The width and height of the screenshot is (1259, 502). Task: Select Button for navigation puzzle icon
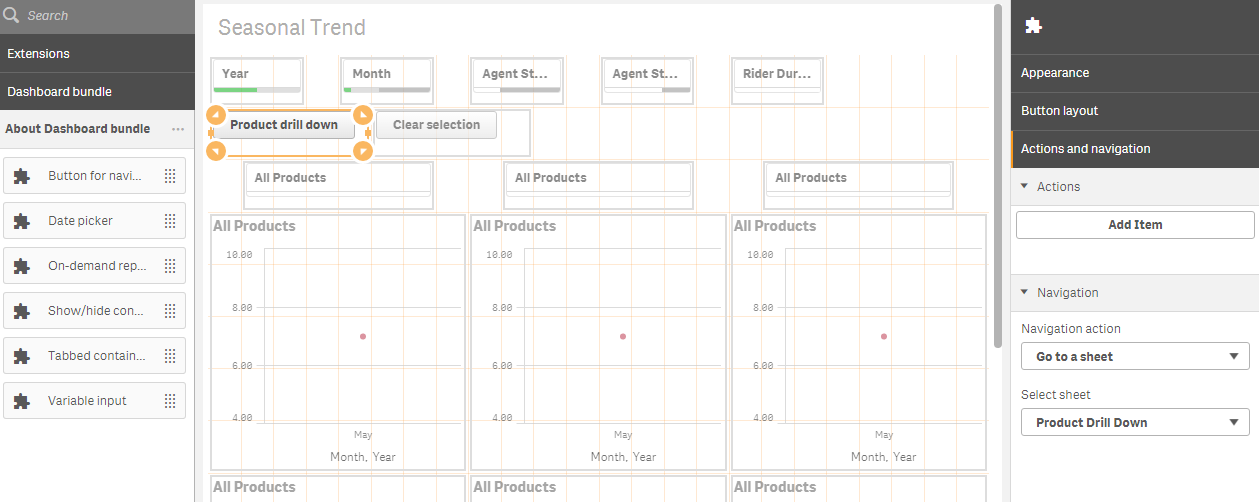click(x=22, y=176)
